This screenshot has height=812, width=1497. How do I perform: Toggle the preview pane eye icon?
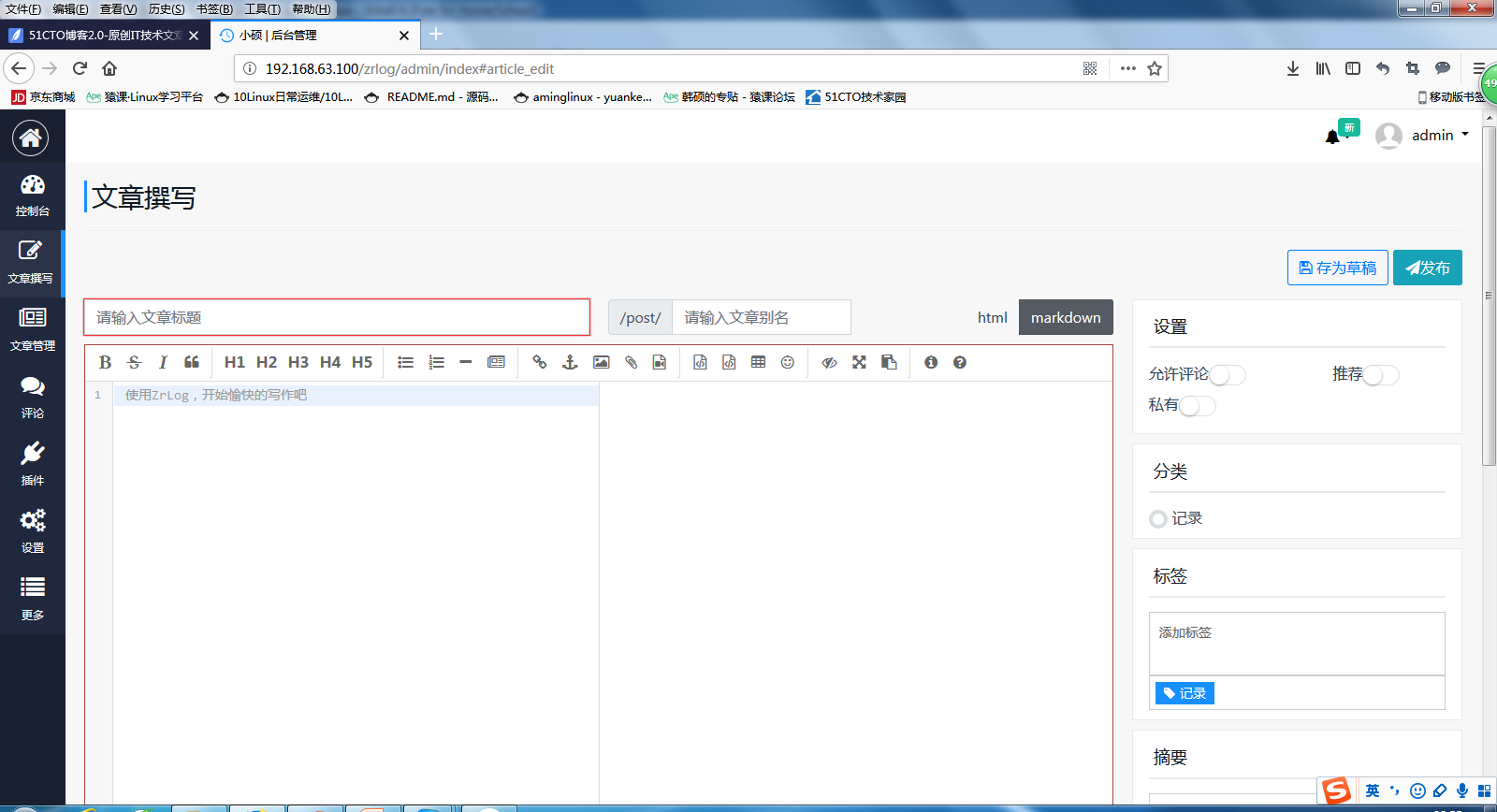(x=829, y=362)
